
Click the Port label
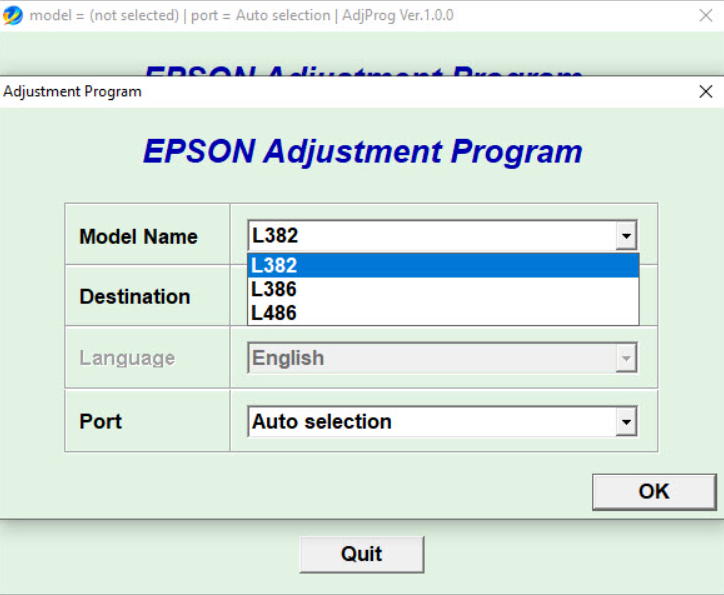[x=100, y=421]
